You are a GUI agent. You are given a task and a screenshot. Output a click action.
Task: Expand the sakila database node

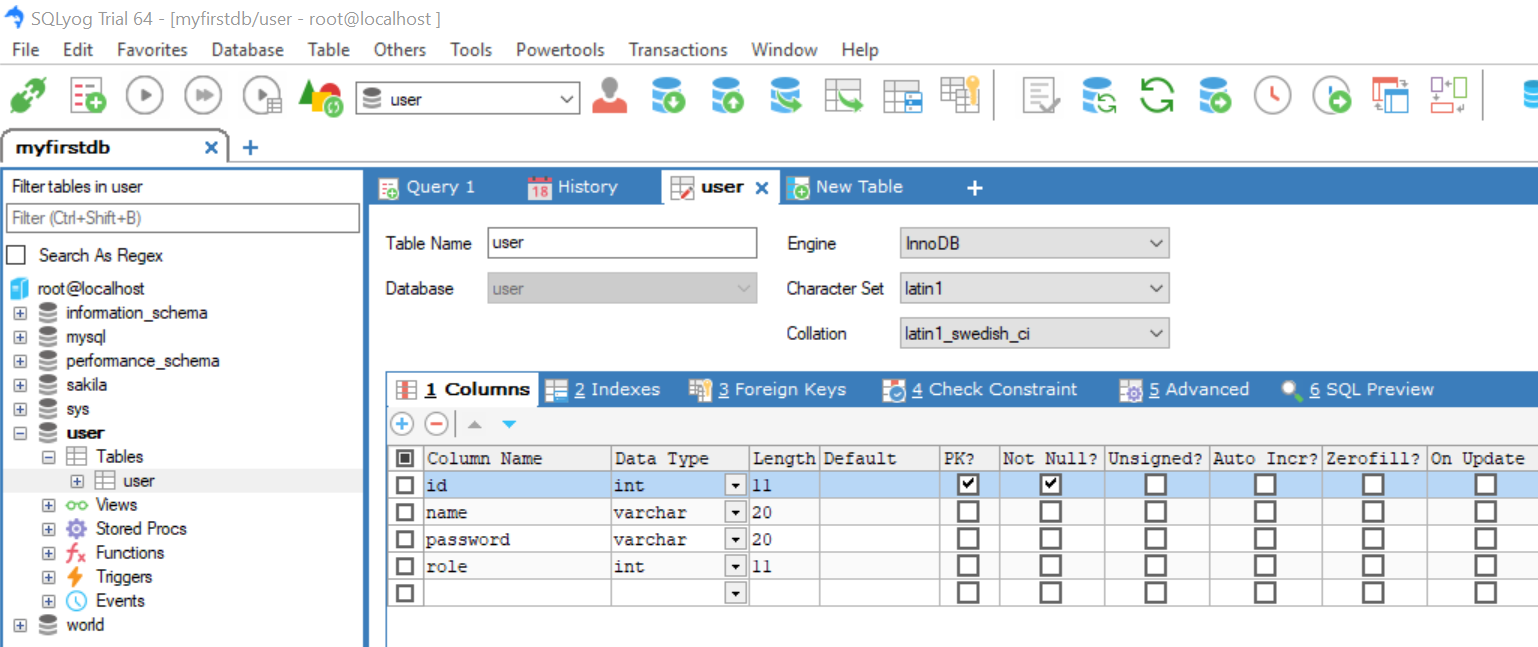[x=20, y=385]
